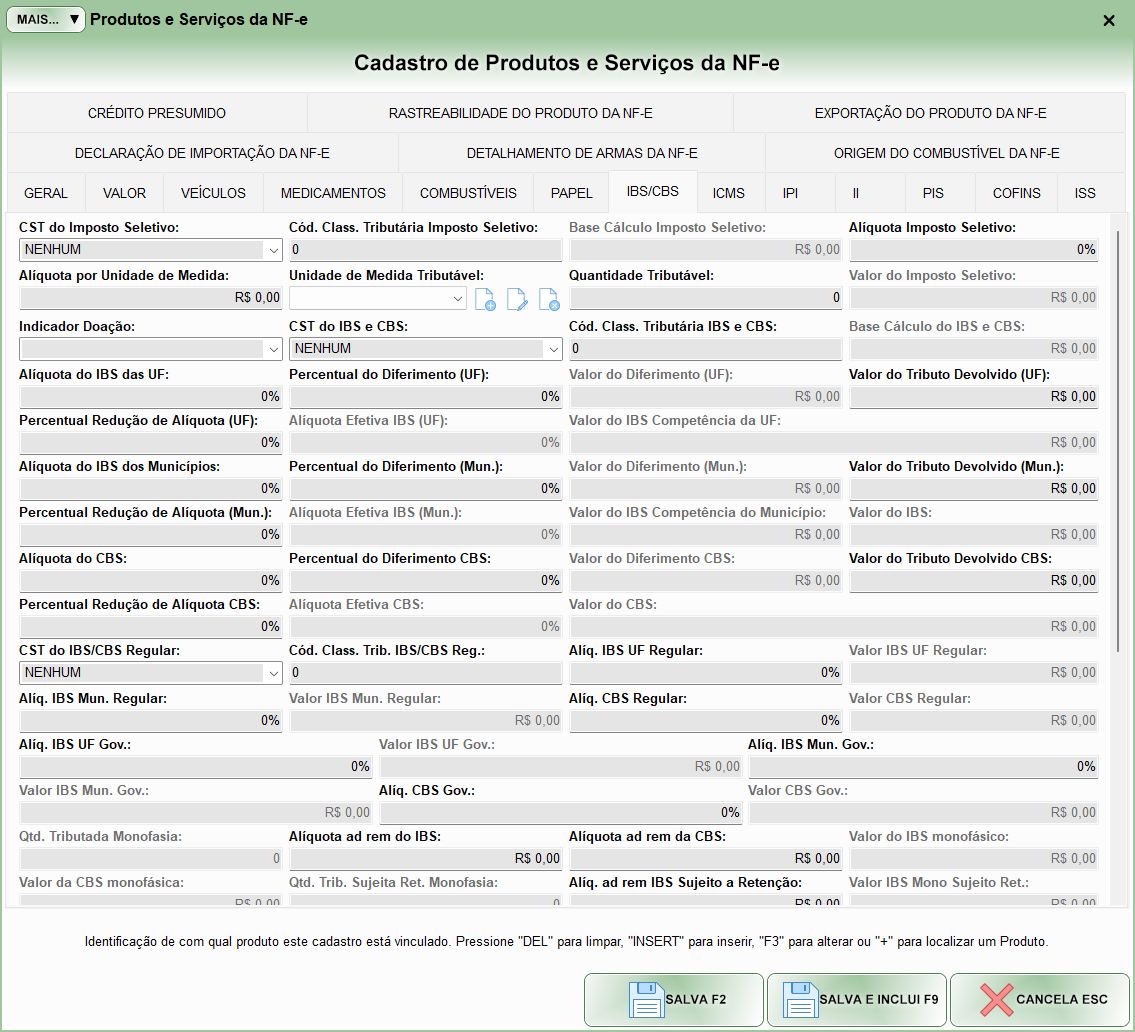Select the DETALHAMENTO DE ARMAS DA NF-E tab
Viewport: 1135px width, 1032px height.
click(582, 153)
